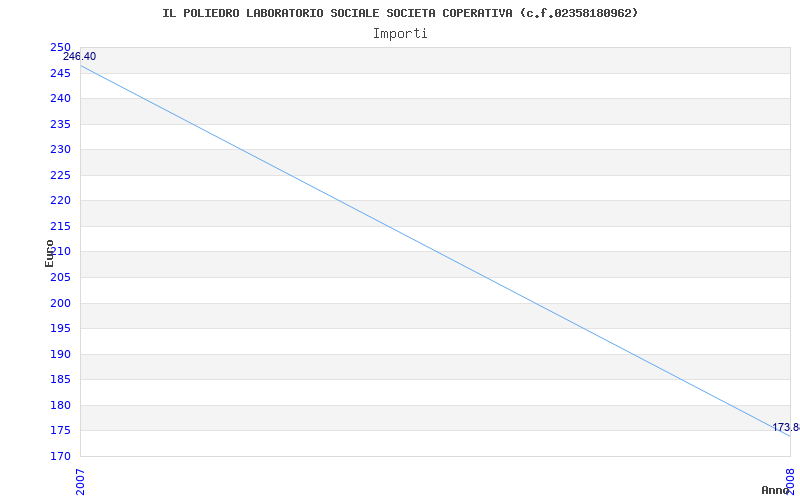Click the 240 y-axis tick label
Screen dimensions: 800x500
[60, 98]
